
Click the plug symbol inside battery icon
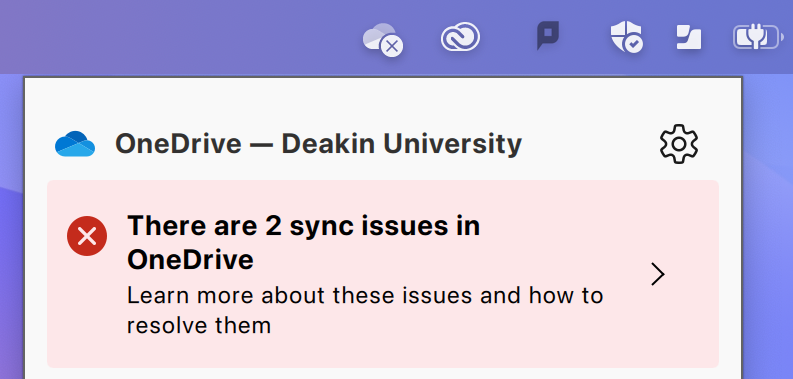coord(755,37)
